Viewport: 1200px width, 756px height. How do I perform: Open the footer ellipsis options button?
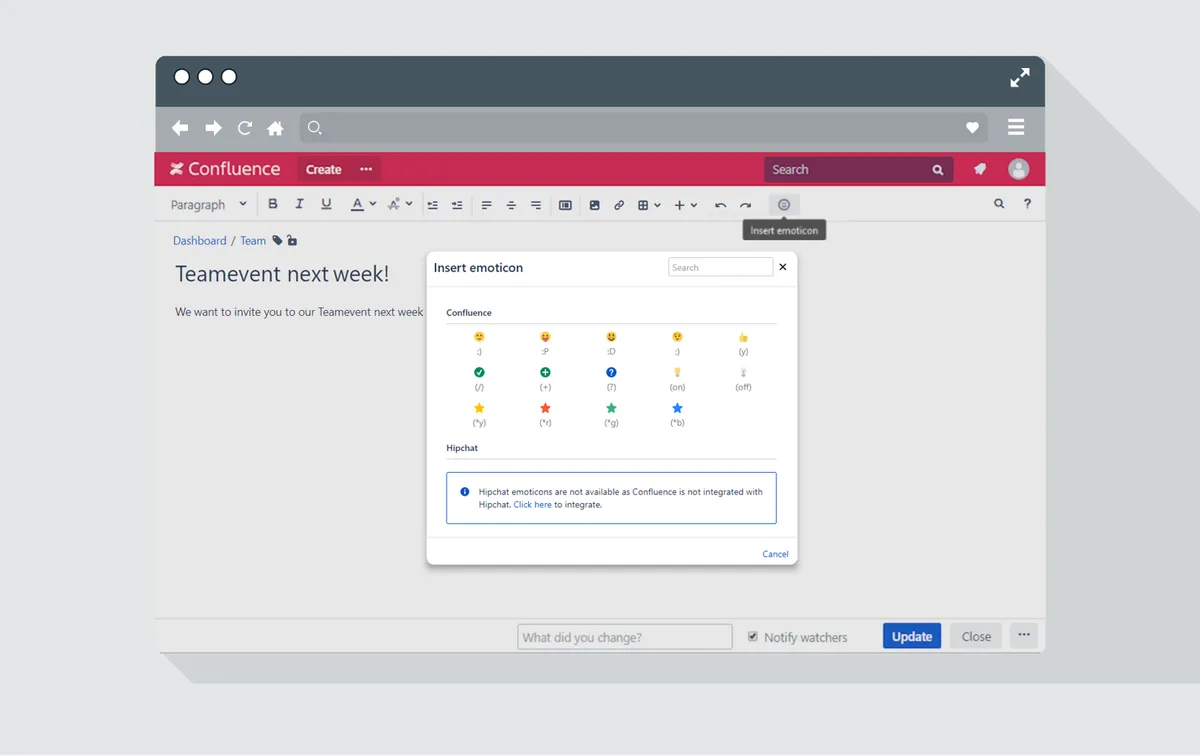pyautogui.click(x=1024, y=635)
